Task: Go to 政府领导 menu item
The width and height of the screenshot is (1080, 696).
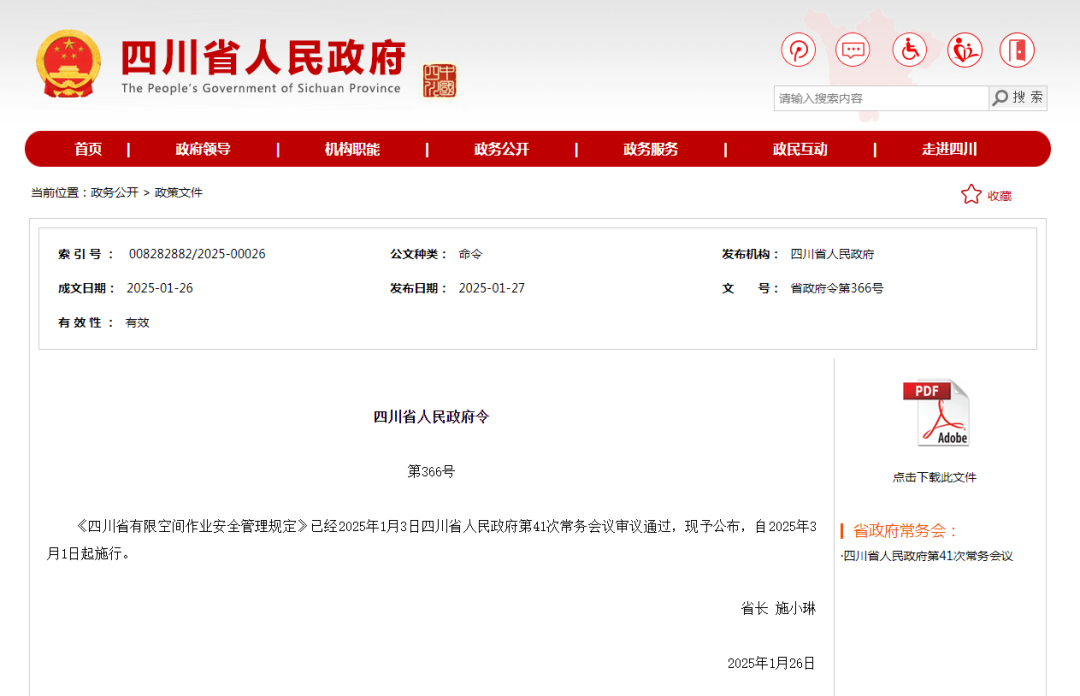Action: [203, 149]
